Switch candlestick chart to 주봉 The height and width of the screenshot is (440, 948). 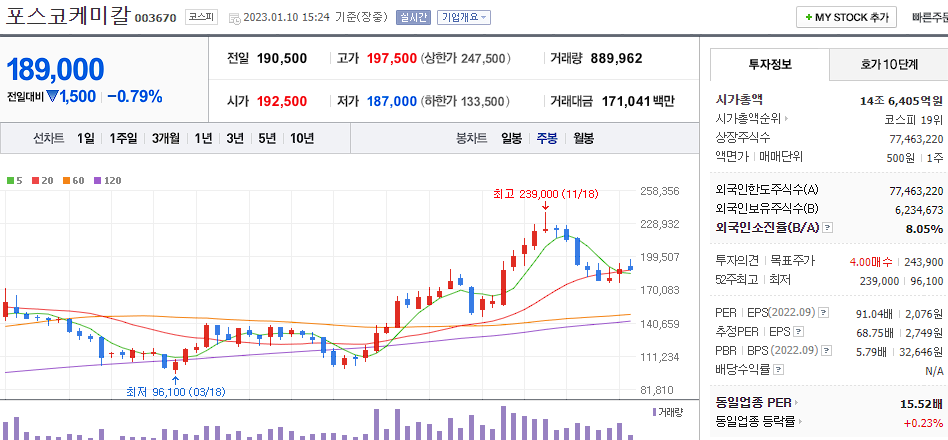coord(547,138)
